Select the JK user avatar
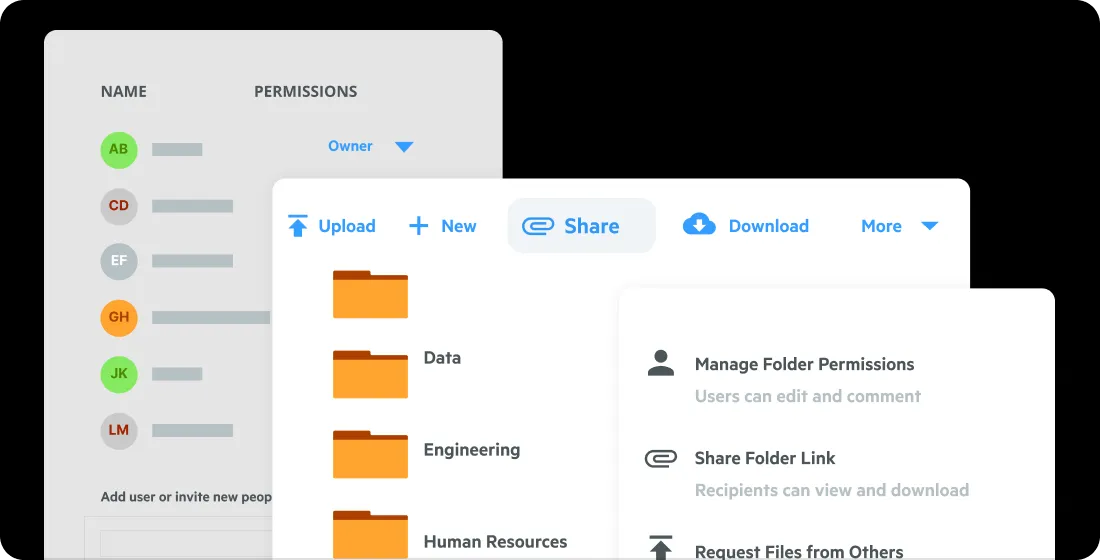Viewport: 1100px width, 560px height. pos(119,373)
